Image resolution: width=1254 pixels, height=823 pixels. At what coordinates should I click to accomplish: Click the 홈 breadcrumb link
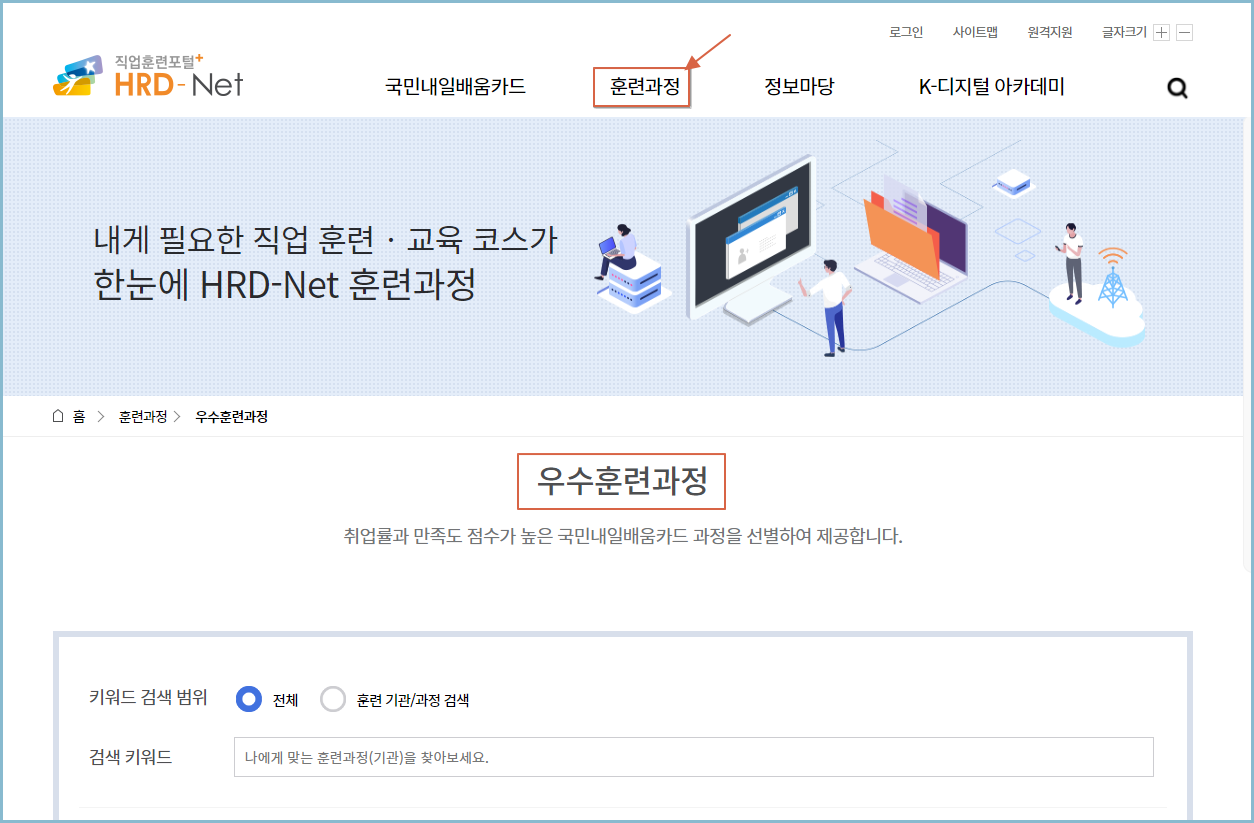point(79,419)
